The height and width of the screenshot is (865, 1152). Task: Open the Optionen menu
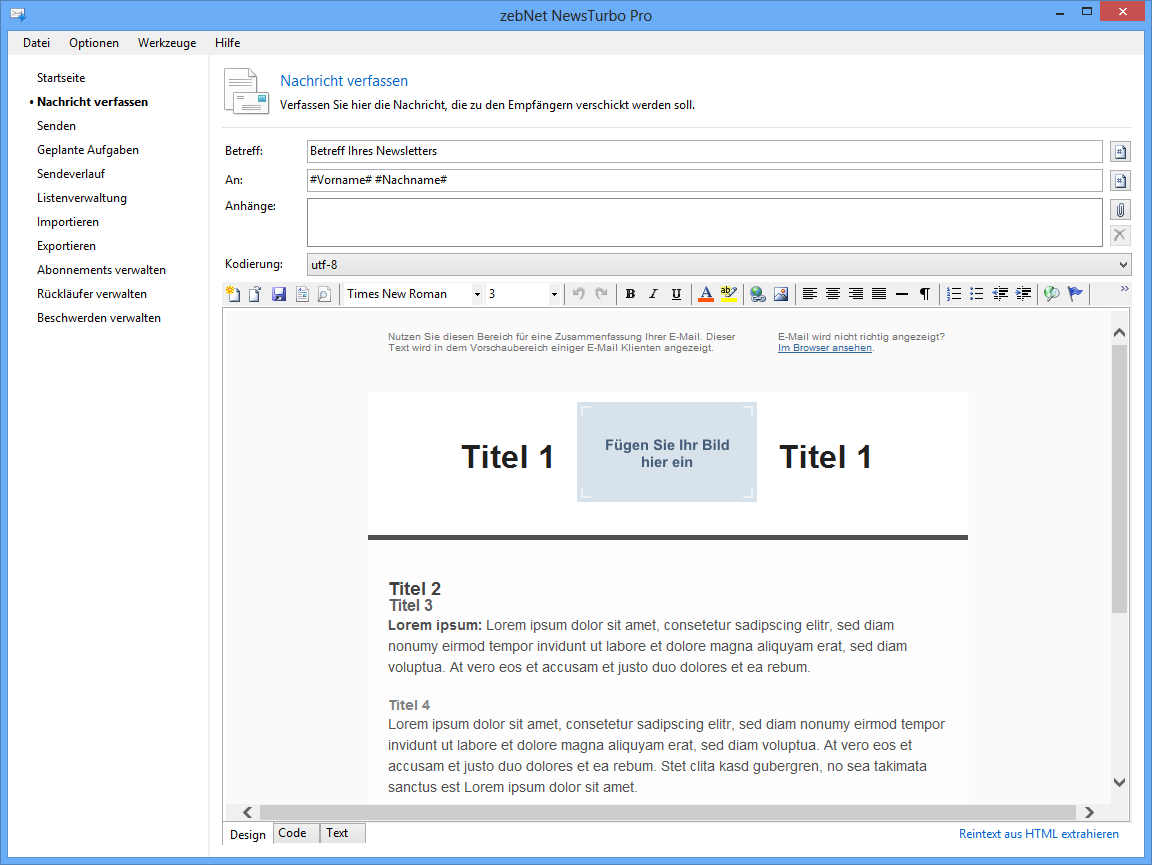pyautogui.click(x=94, y=43)
